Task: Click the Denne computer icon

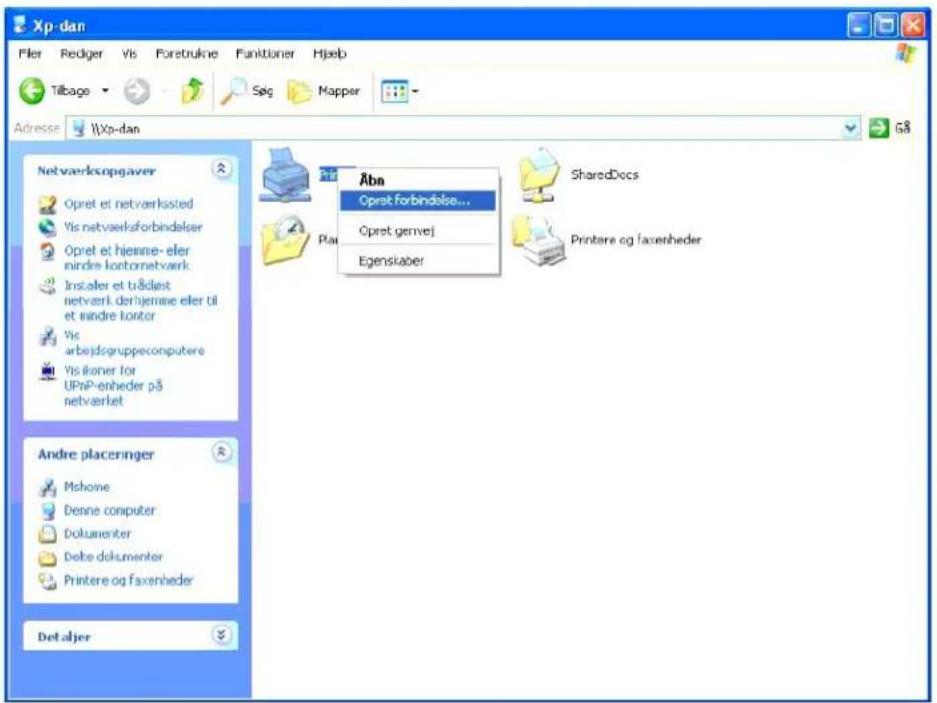Action: click(47, 511)
